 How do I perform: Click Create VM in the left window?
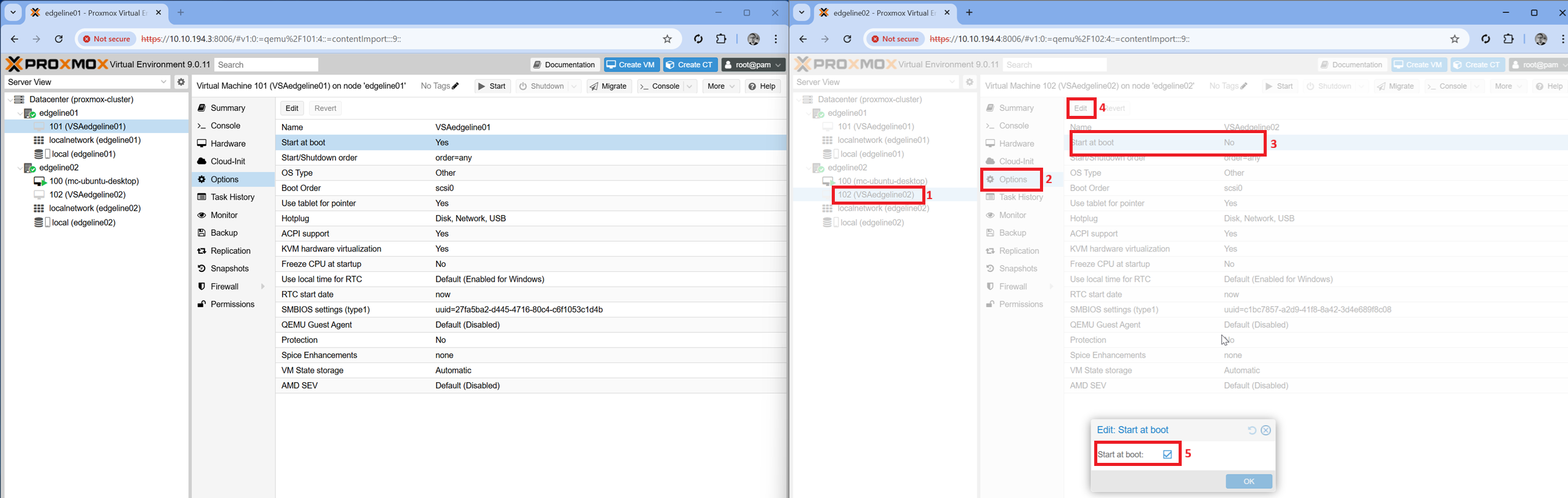coord(632,65)
